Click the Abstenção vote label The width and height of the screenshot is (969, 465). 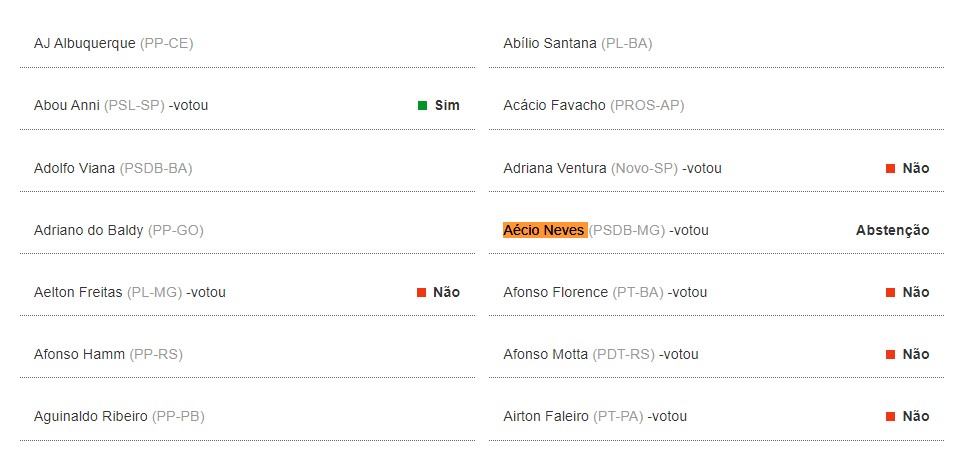(x=892, y=230)
